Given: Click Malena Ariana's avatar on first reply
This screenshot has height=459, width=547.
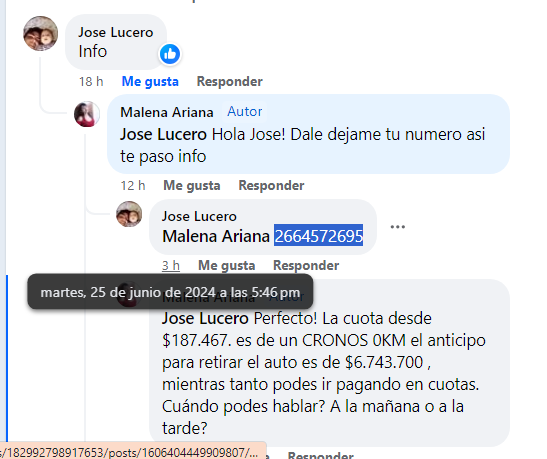Looking at the screenshot, I should [x=87, y=114].
